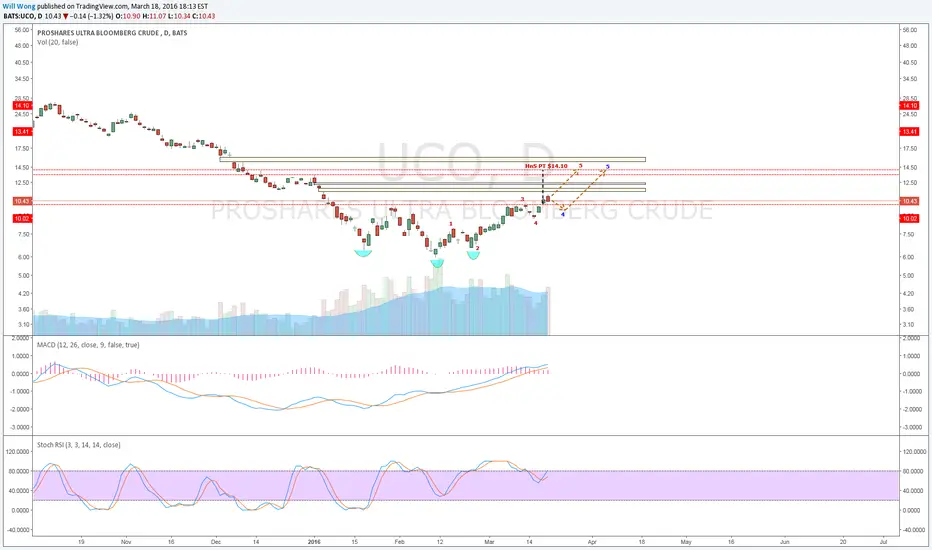Click the 34.50 label on left price axis

[x=22, y=79]
